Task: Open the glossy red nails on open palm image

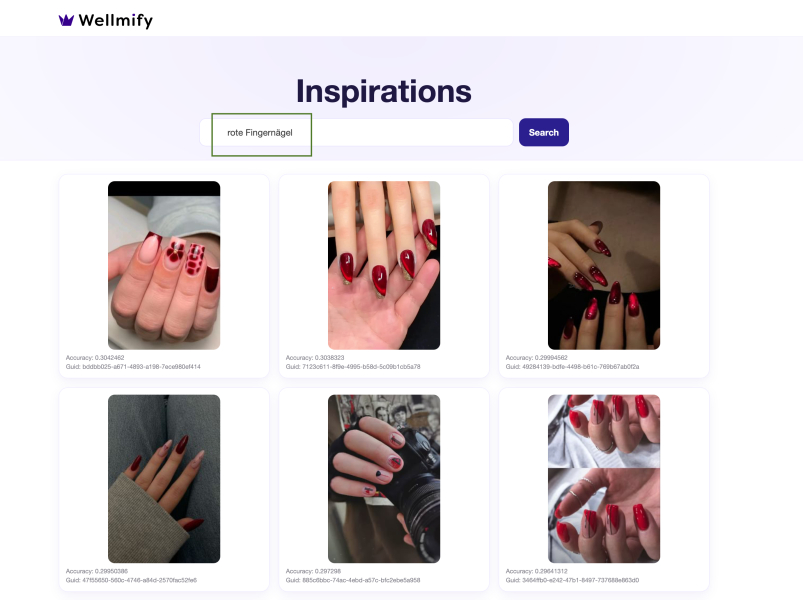Action: 384,265
